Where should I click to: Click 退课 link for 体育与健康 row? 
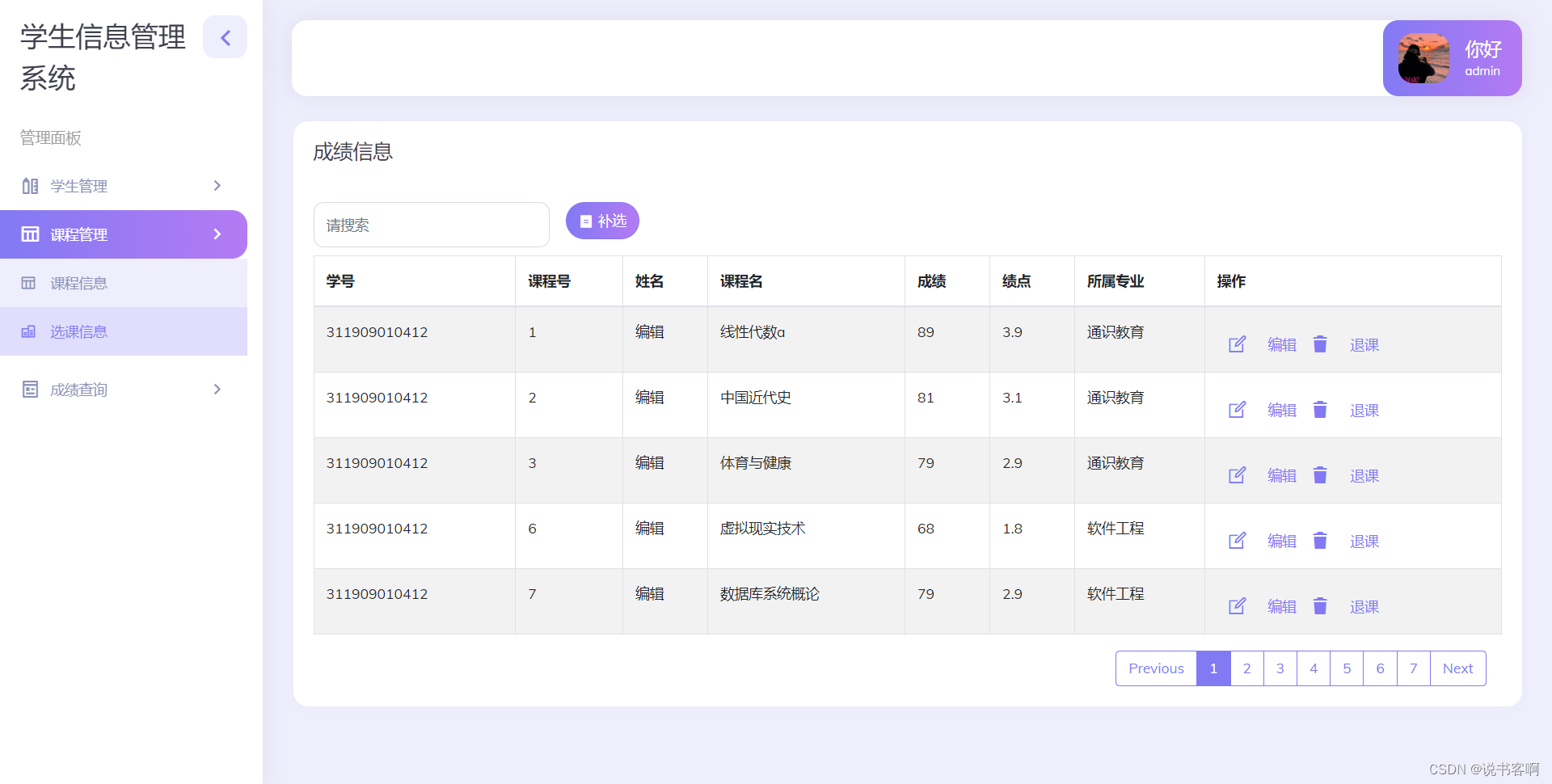(1364, 476)
